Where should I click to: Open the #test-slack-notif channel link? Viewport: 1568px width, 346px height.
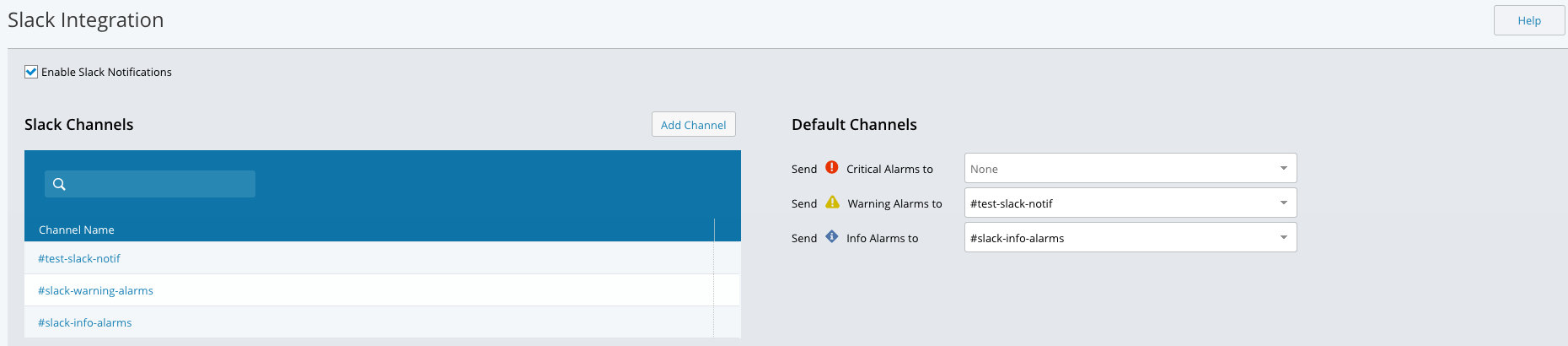tap(79, 258)
